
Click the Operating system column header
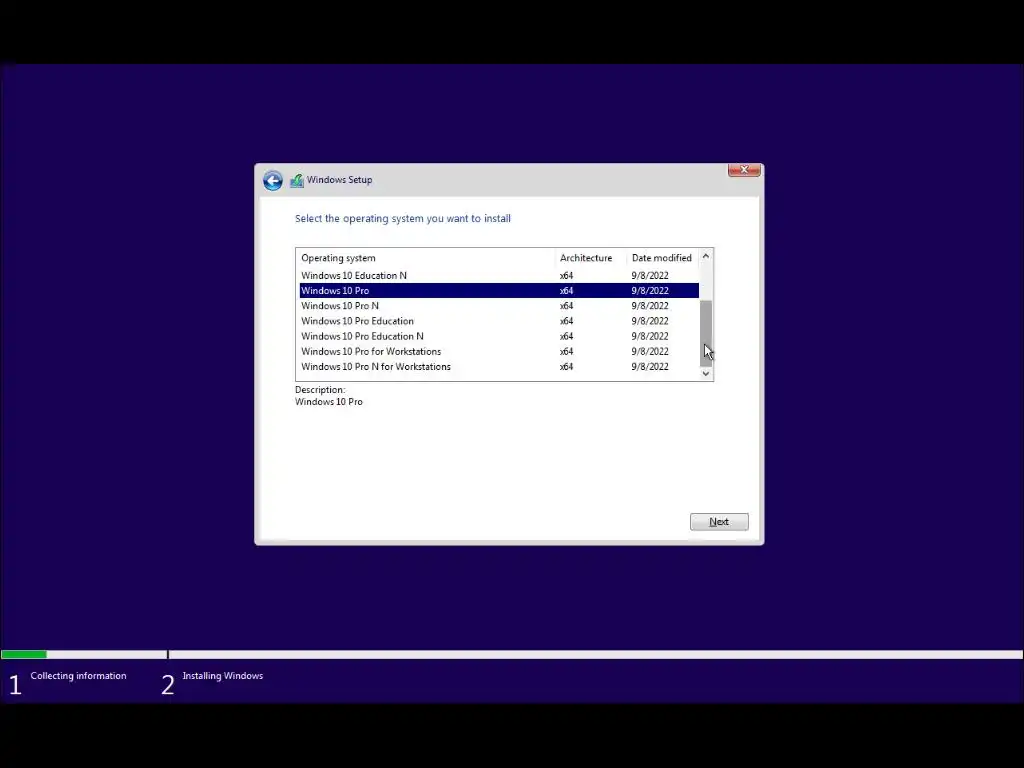pos(426,258)
